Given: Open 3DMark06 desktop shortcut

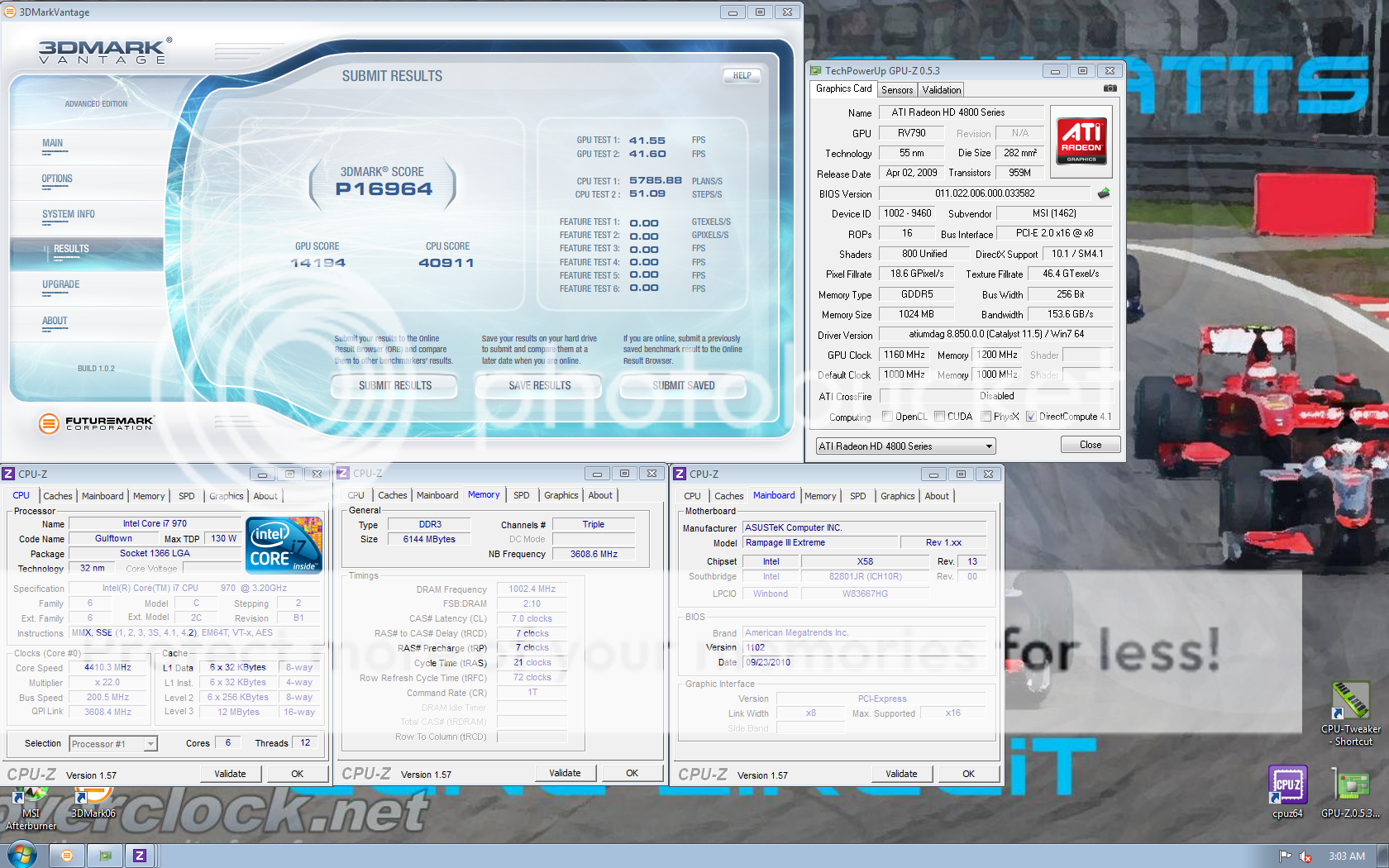Looking at the screenshot, I should click(93, 804).
